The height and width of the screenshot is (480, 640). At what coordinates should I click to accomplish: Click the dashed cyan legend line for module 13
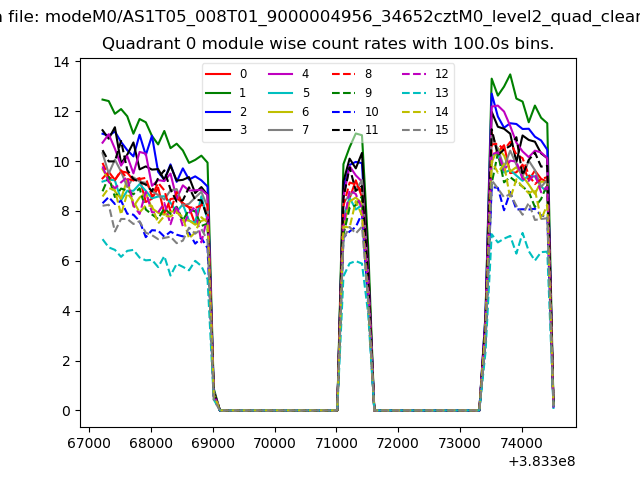411,93
